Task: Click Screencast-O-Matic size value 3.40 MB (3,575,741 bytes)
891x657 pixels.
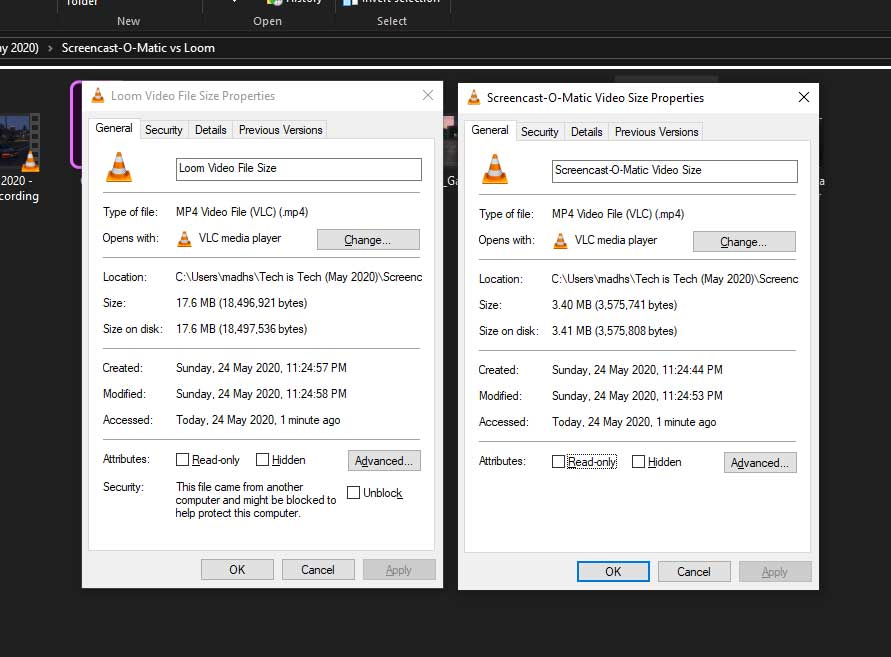Action: click(614, 305)
